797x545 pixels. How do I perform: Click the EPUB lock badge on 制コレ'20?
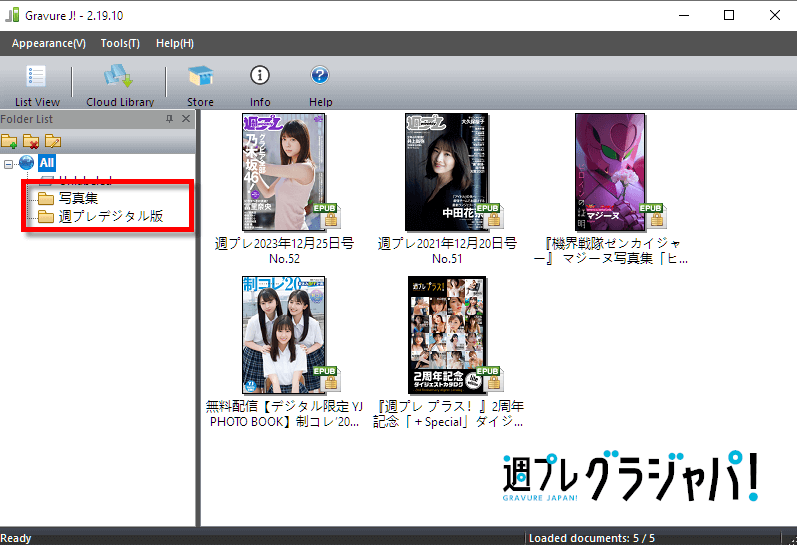click(326, 379)
